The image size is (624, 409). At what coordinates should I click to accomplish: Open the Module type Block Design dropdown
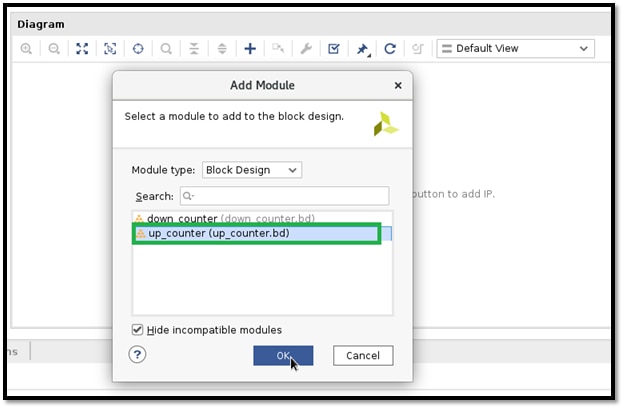coord(252,170)
